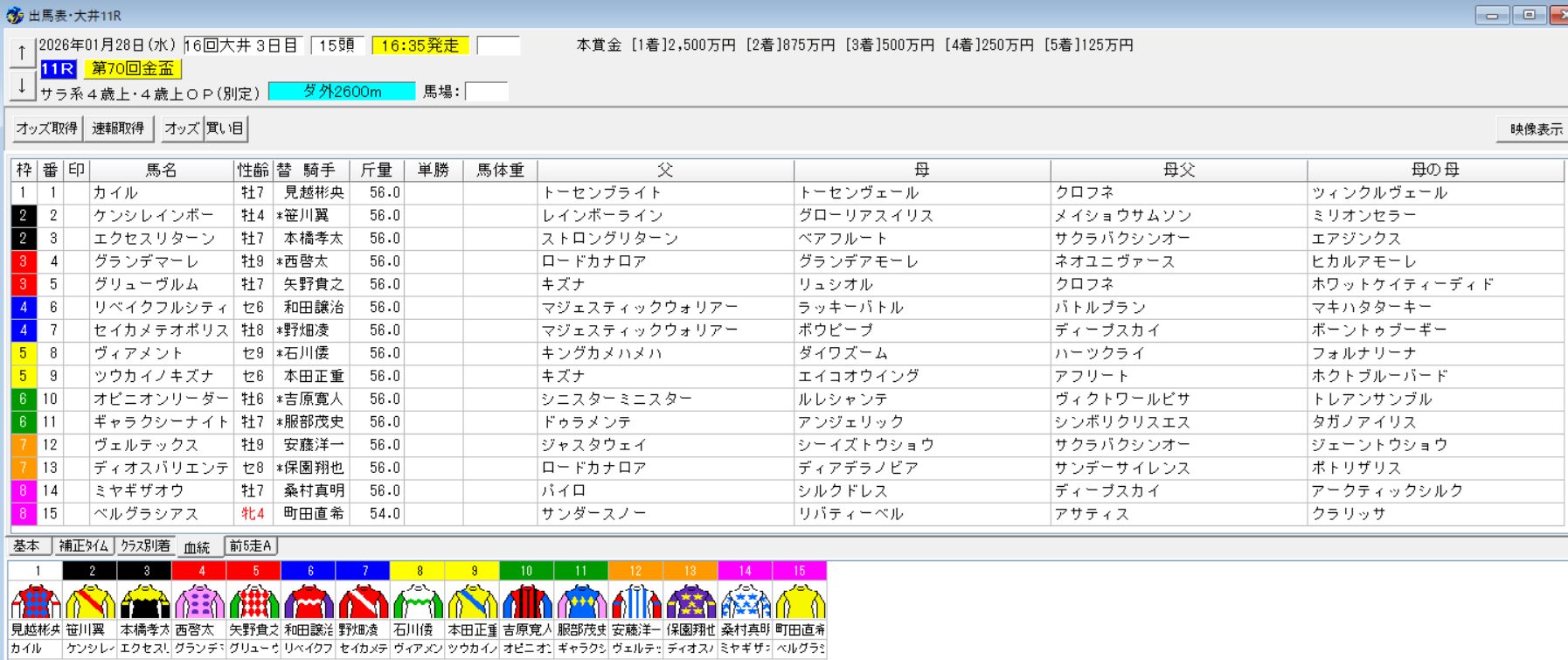The height and width of the screenshot is (660, 1568).
Task: Select 見越彬央's blue-red checkered silk icon
Action: click(36, 602)
